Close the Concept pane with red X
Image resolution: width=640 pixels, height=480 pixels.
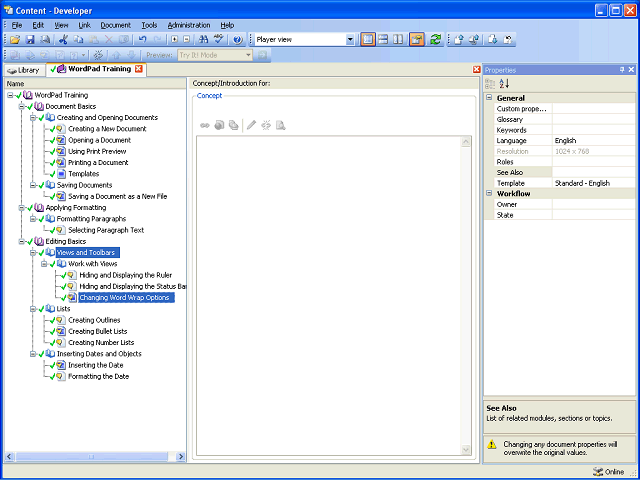pyautogui.click(x=476, y=70)
